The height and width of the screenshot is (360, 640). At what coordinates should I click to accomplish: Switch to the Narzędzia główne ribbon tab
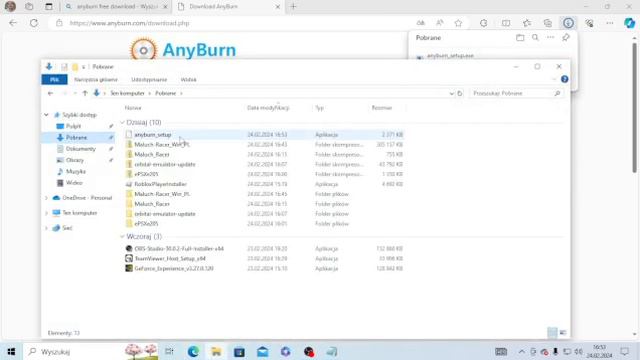pyautogui.click(x=96, y=80)
